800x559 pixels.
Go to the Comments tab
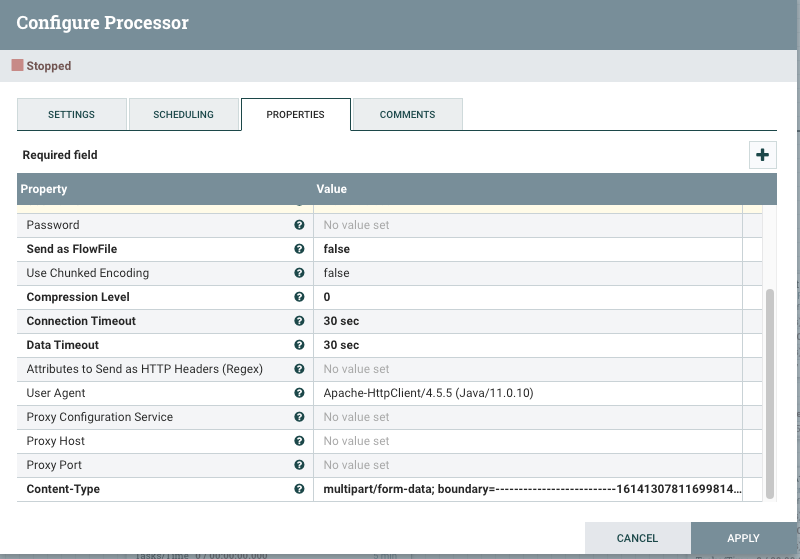[407, 115]
